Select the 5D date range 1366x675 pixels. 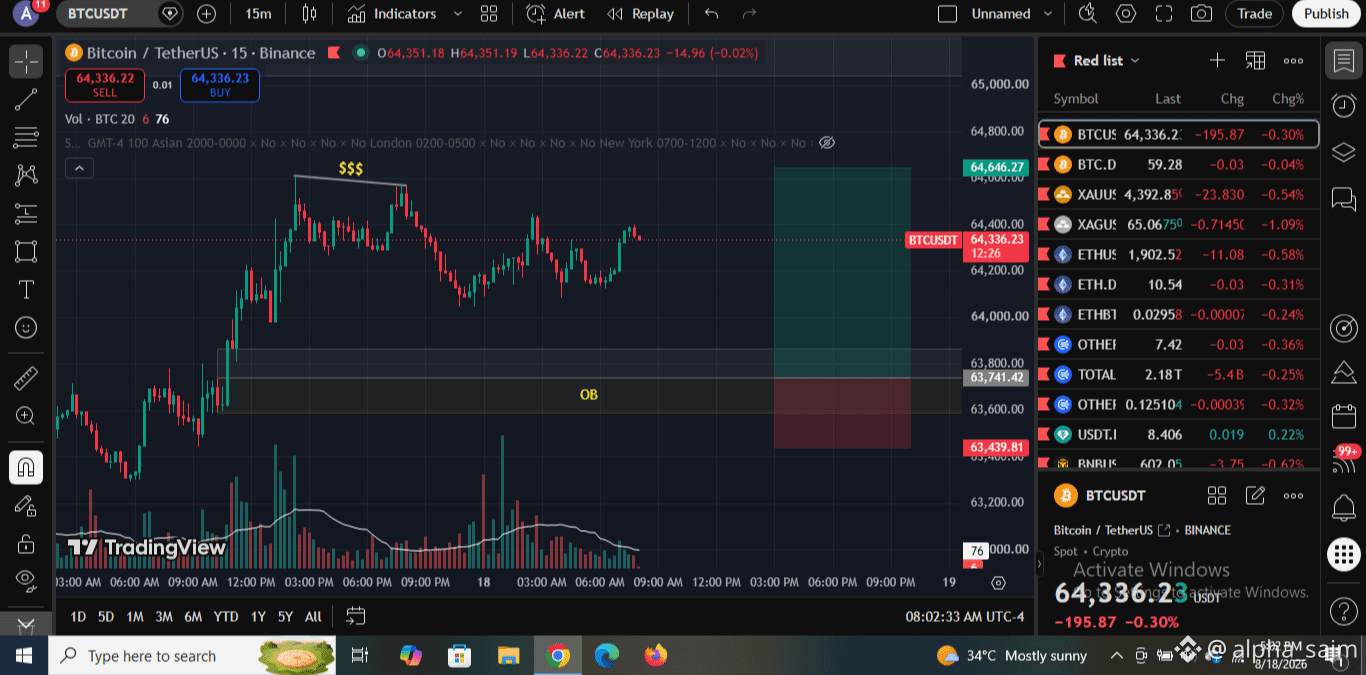(105, 617)
